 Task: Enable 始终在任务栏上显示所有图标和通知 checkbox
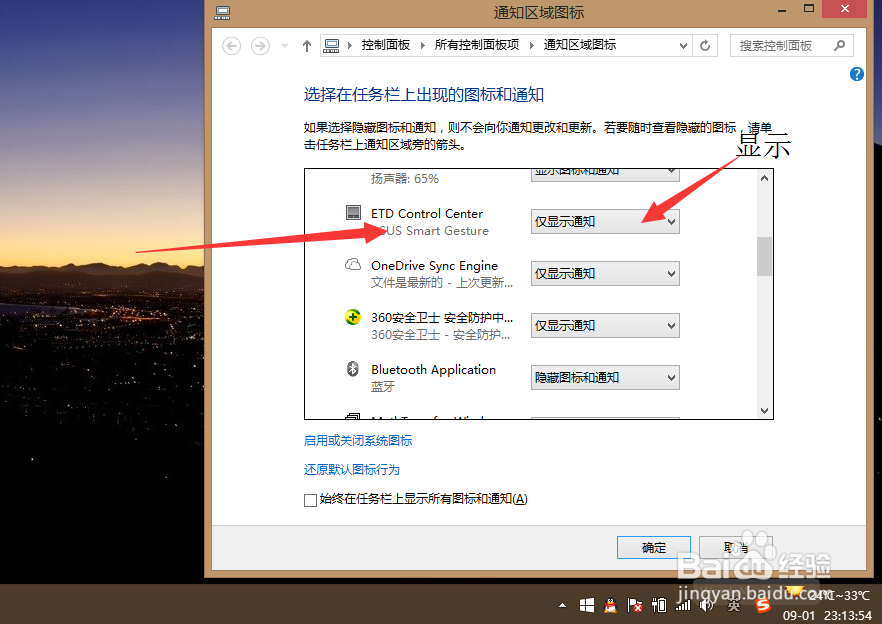(x=310, y=500)
